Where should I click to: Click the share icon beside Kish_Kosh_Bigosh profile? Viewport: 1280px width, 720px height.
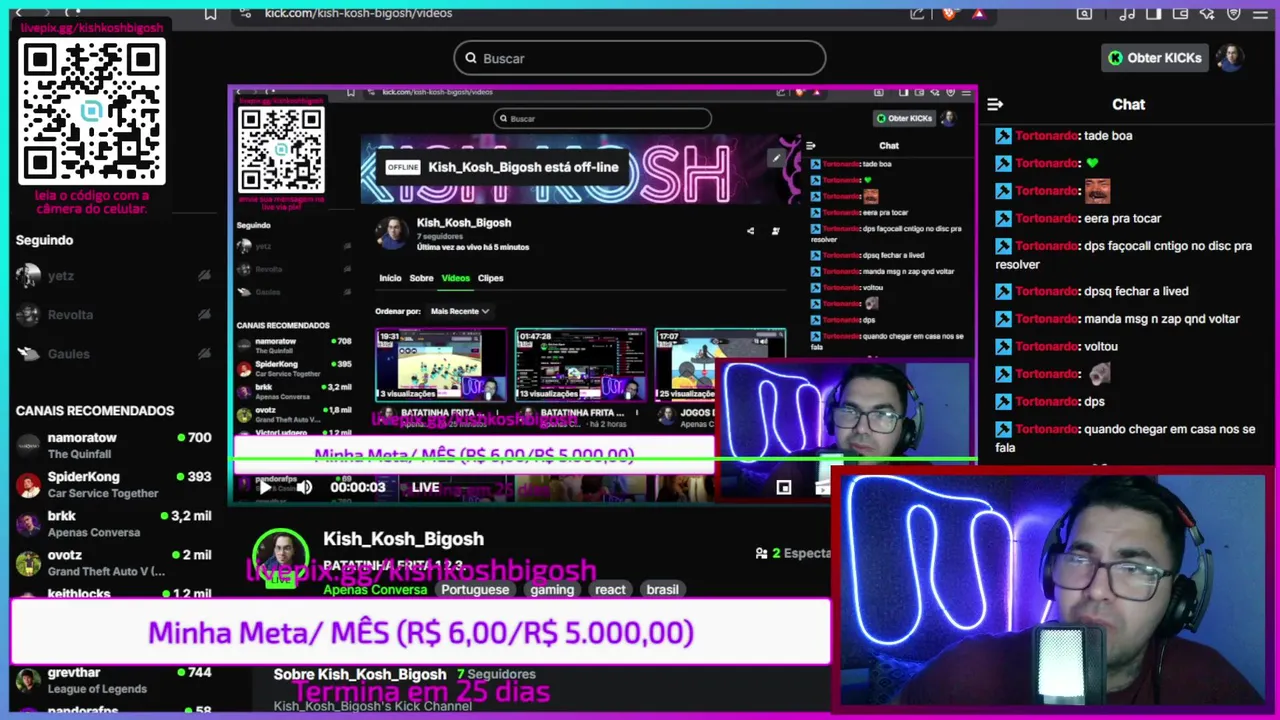(750, 231)
